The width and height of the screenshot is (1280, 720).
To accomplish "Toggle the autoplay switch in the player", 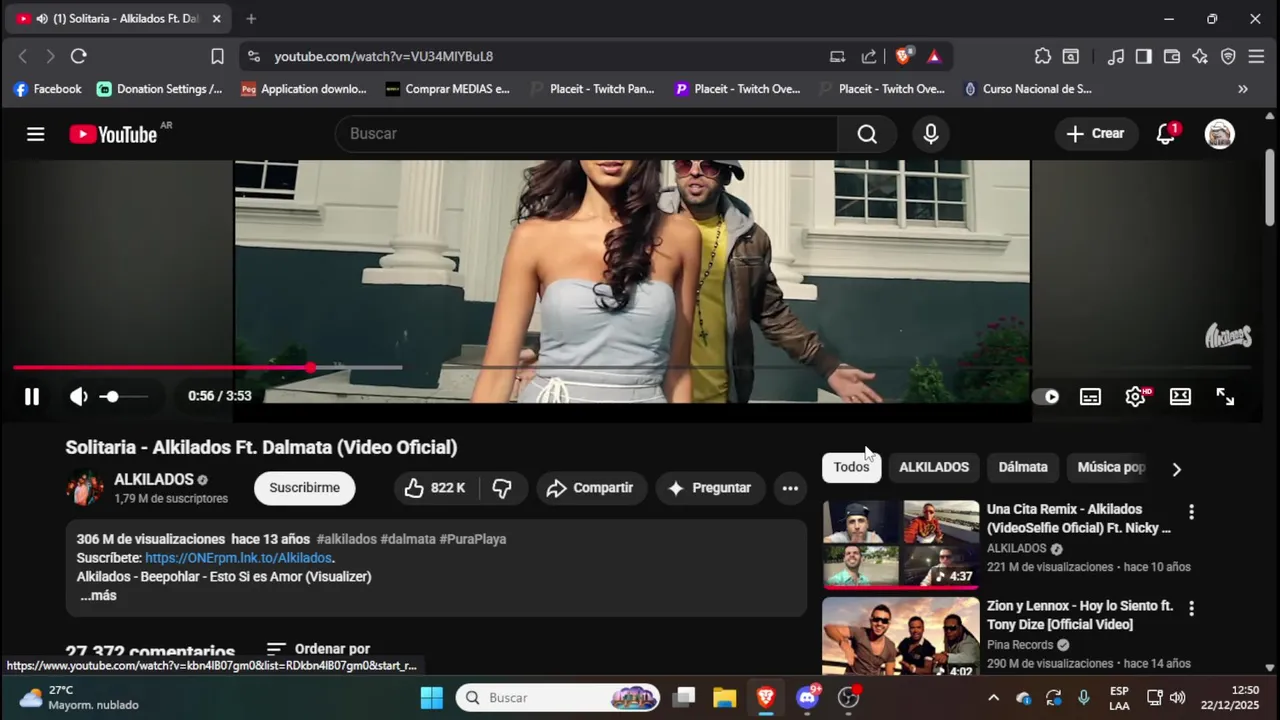I will pyautogui.click(x=1047, y=397).
